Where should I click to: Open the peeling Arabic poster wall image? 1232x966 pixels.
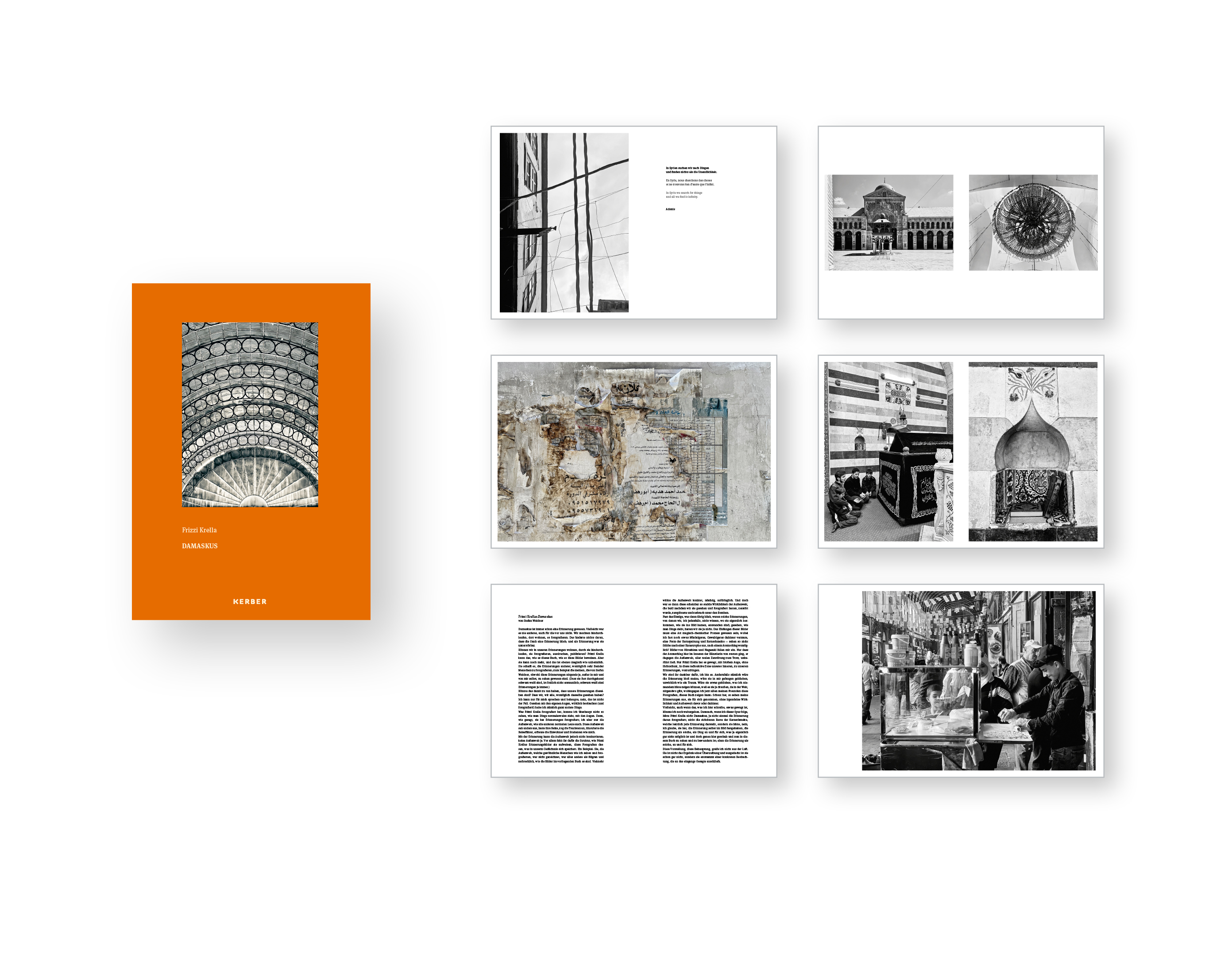tap(633, 451)
